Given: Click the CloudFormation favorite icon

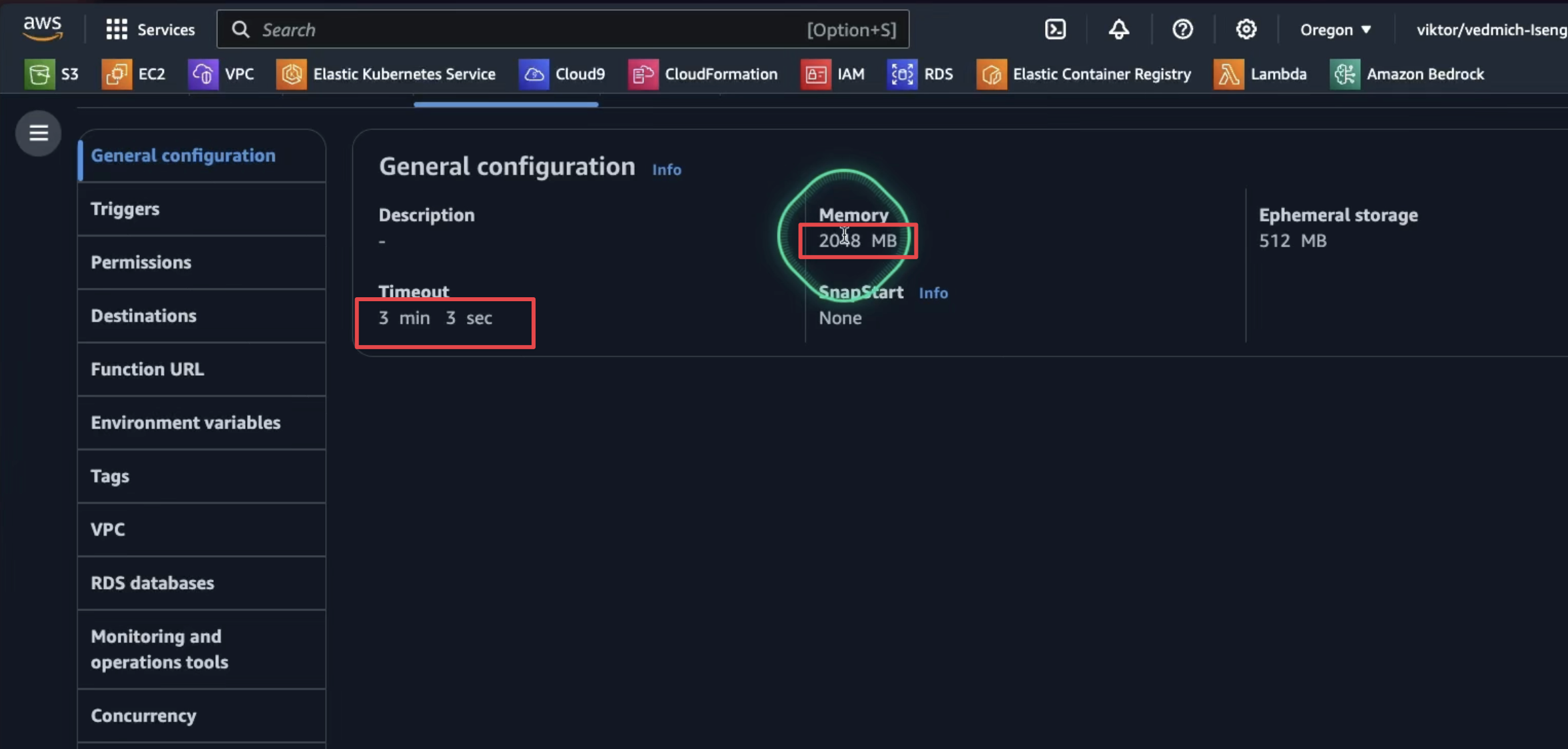Looking at the screenshot, I should (642, 74).
